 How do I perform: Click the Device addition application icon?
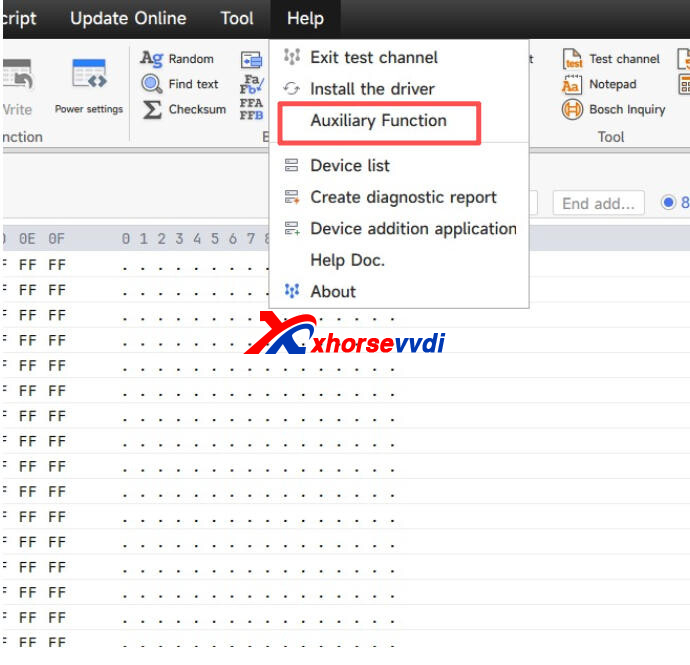[292, 228]
